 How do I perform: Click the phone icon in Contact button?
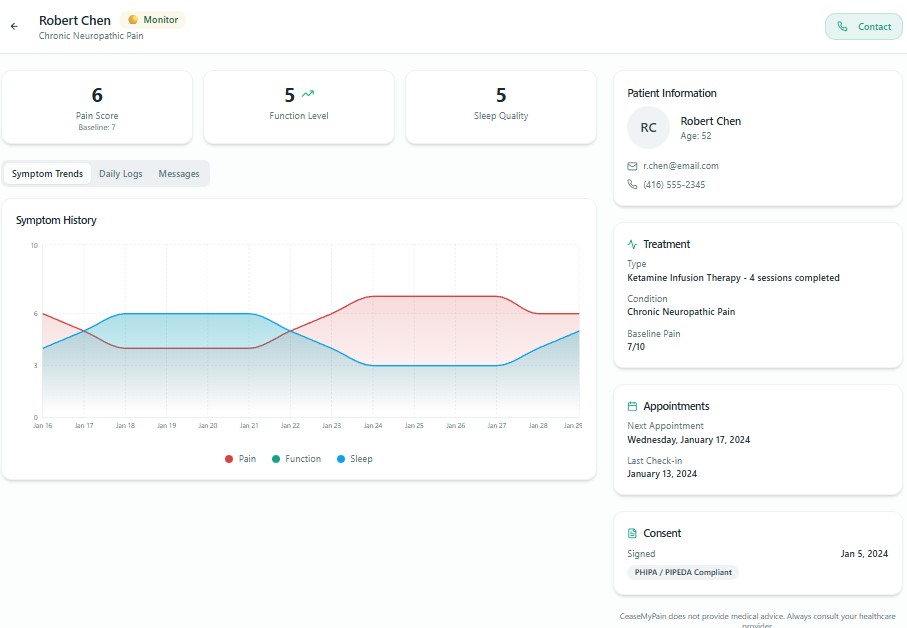pos(843,27)
